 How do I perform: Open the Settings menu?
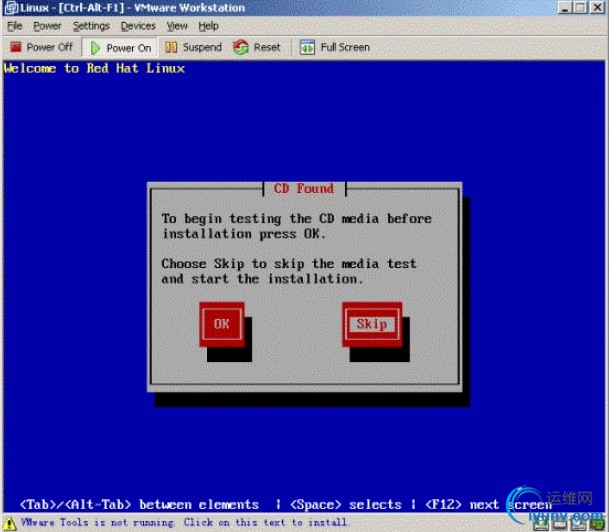(x=91, y=26)
